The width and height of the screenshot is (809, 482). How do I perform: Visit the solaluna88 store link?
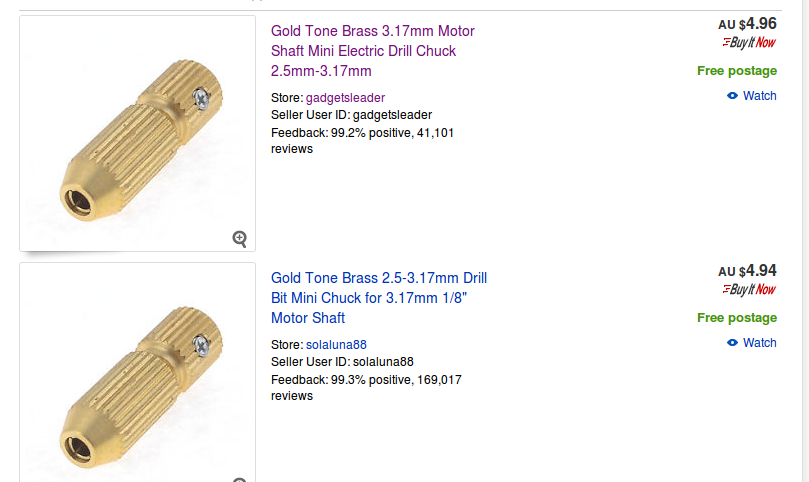point(336,345)
